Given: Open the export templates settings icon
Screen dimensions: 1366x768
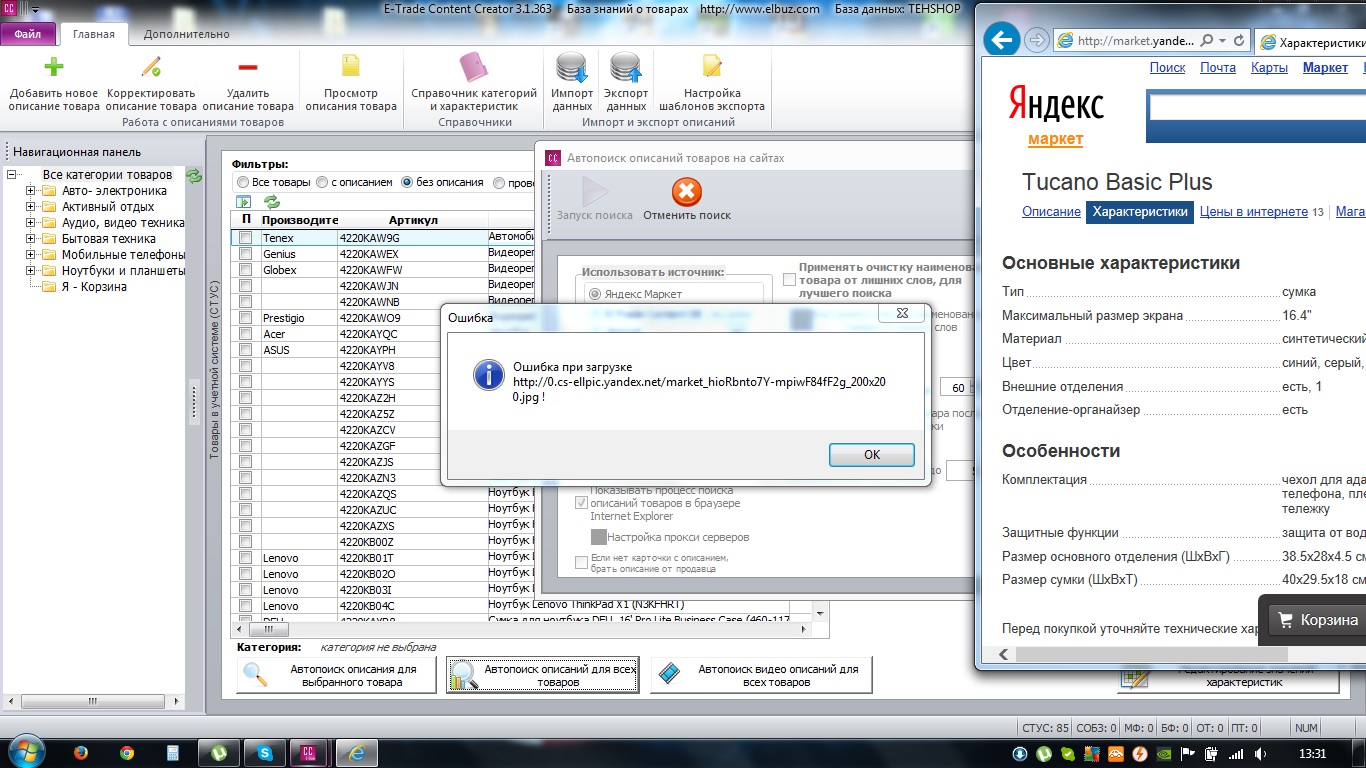Looking at the screenshot, I should point(712,66).
